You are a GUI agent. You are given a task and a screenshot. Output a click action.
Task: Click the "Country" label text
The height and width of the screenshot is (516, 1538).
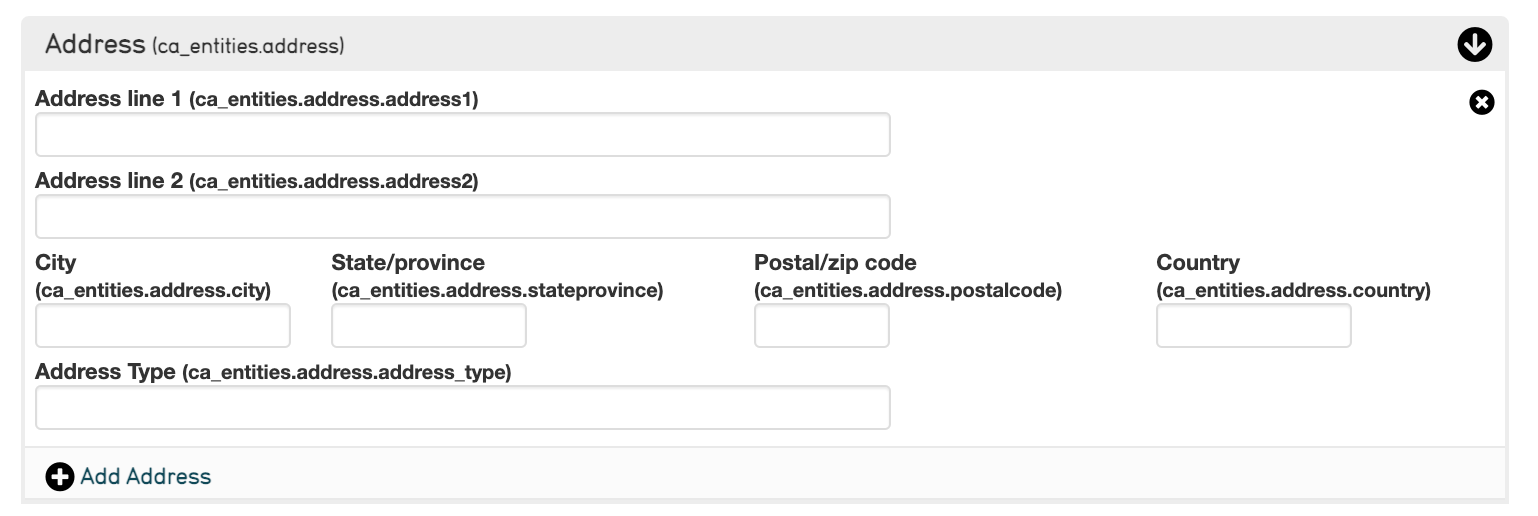click(1197, 263)
